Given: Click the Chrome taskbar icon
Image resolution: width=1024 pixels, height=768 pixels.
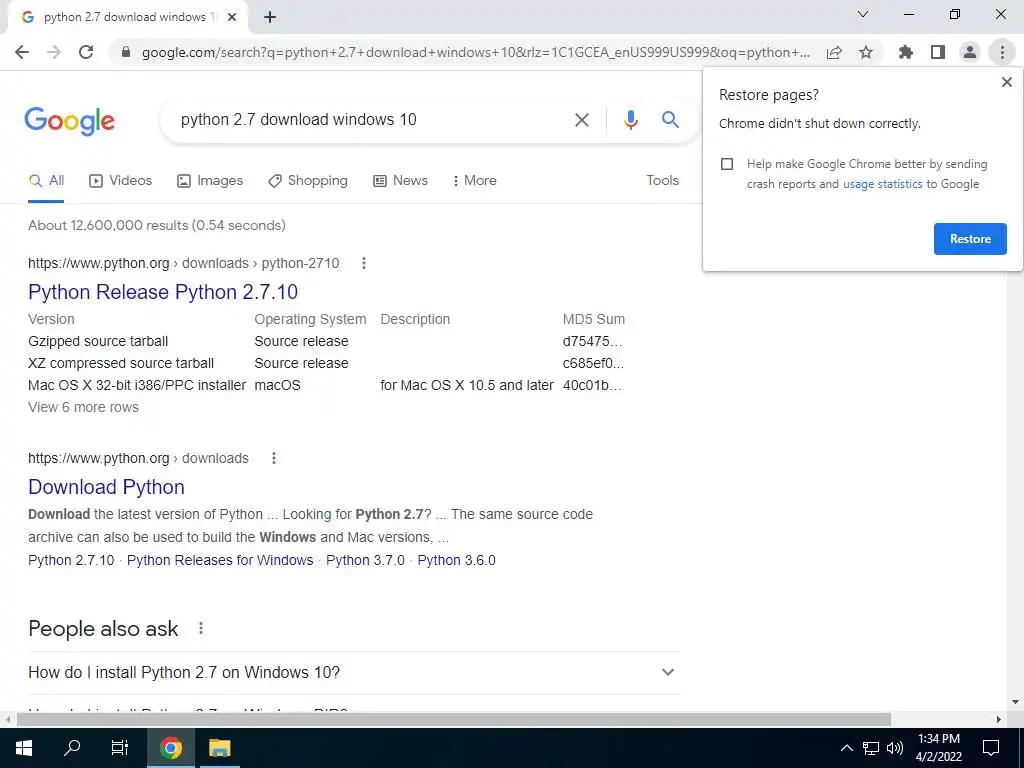Looking at the screenshot, I should click(171, 748).
